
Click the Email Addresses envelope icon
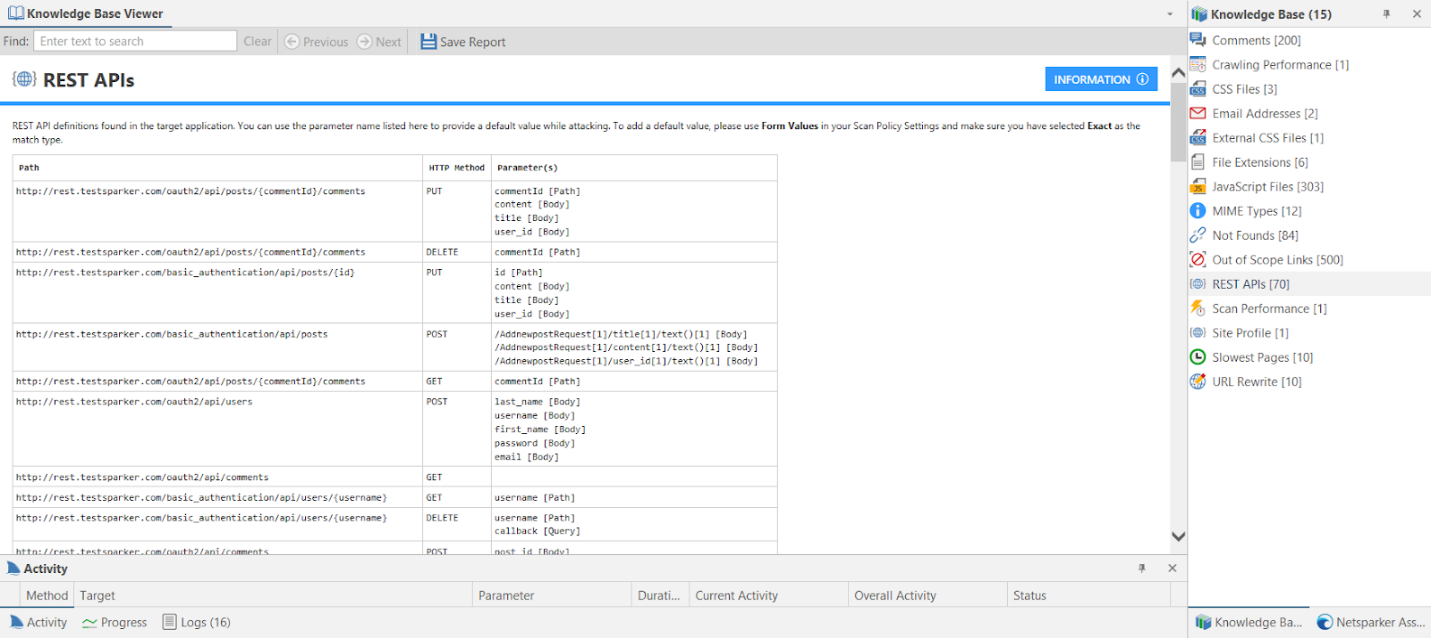1197,113
